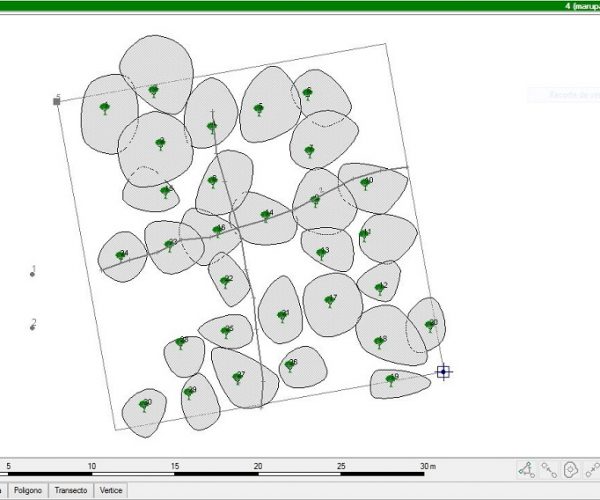Click the scale bar at 20 m
The height and width of the screenshot is (500, 600).
pyautogui.click(x=258, y=467)
